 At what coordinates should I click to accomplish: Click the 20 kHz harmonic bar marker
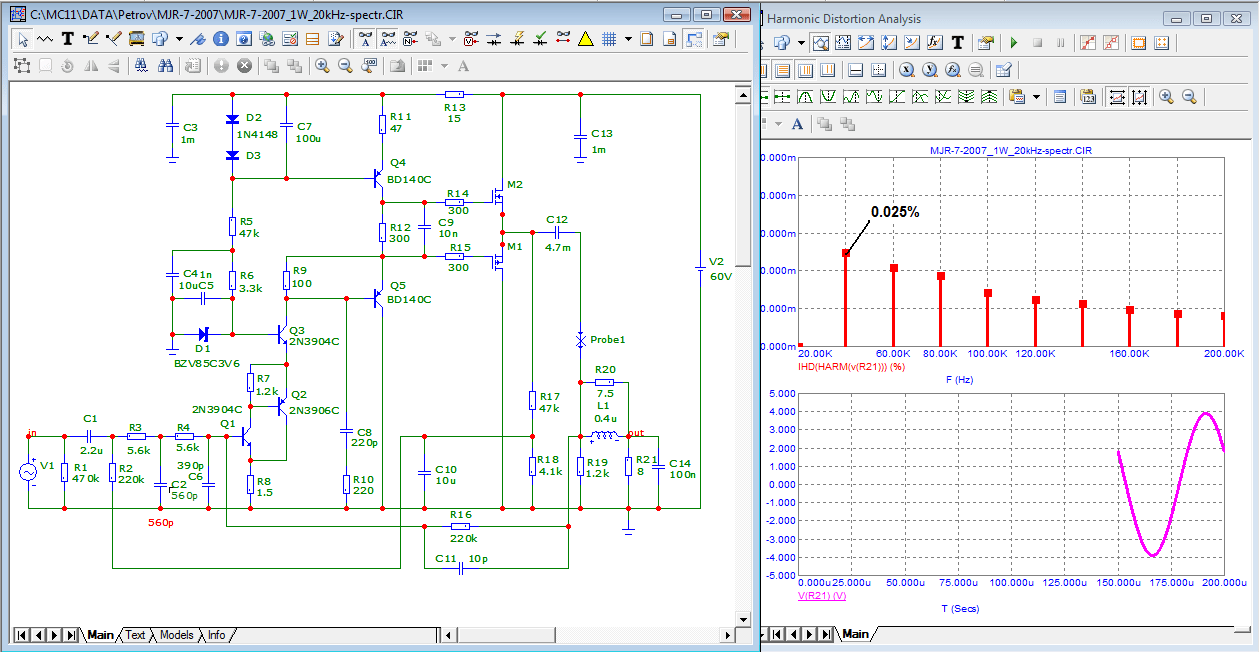[x=800, y=345]
